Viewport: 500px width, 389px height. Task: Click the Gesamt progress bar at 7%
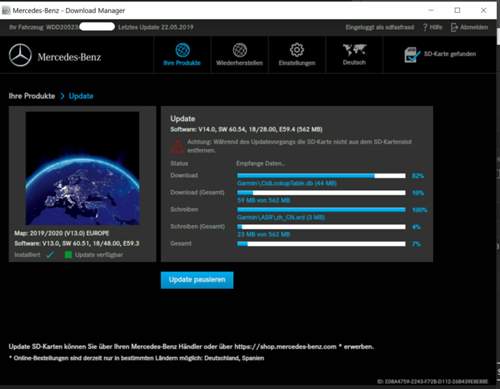point(321,244)
